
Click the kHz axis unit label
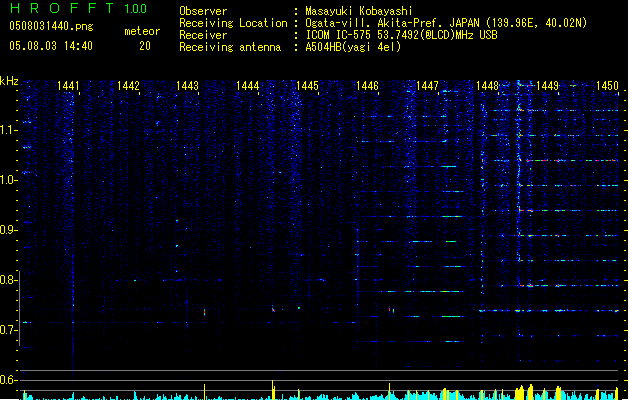tap(9, 81)
